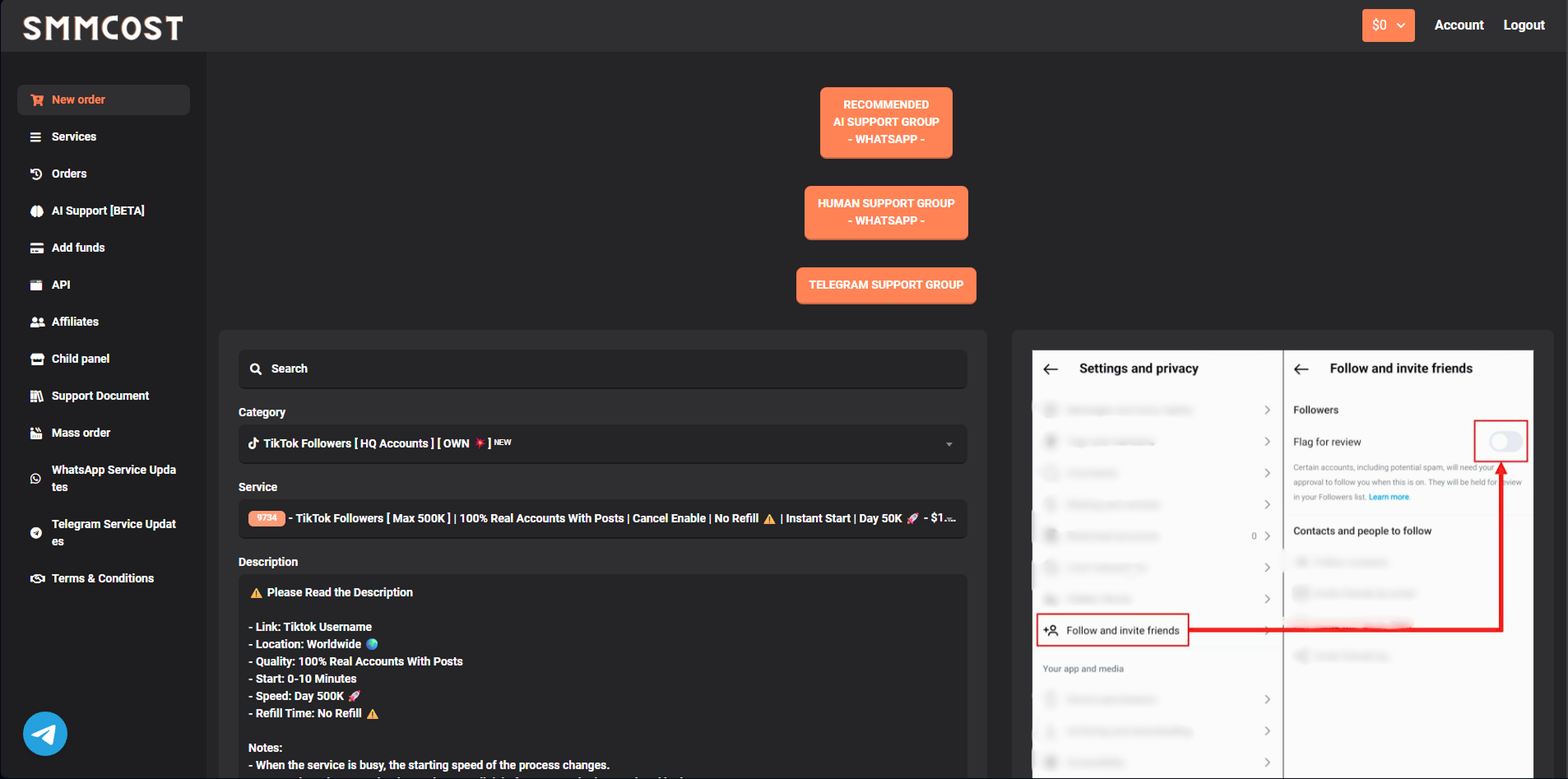Image resolution: width=1568 pixels, height=779 pixels.
Task: Click the API icon in sidebar
Action: 36,285
